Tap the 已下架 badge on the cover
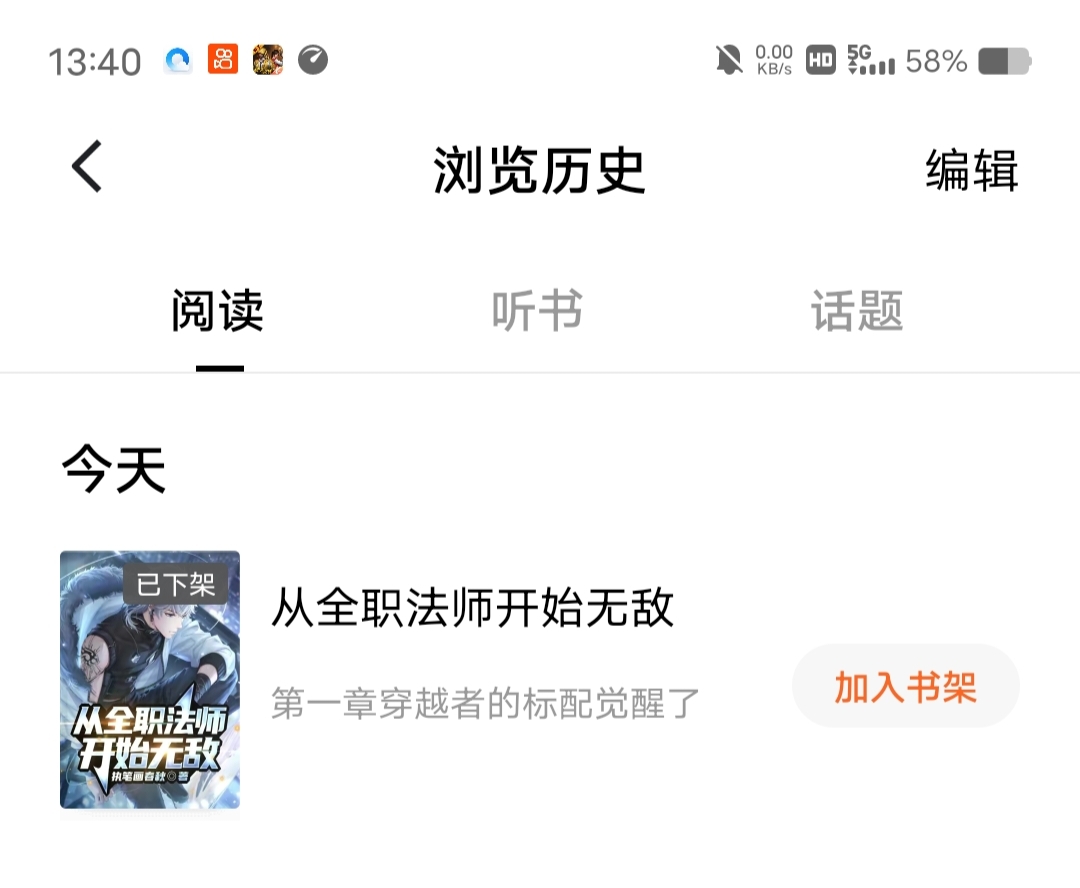 [x=176, y=585]
